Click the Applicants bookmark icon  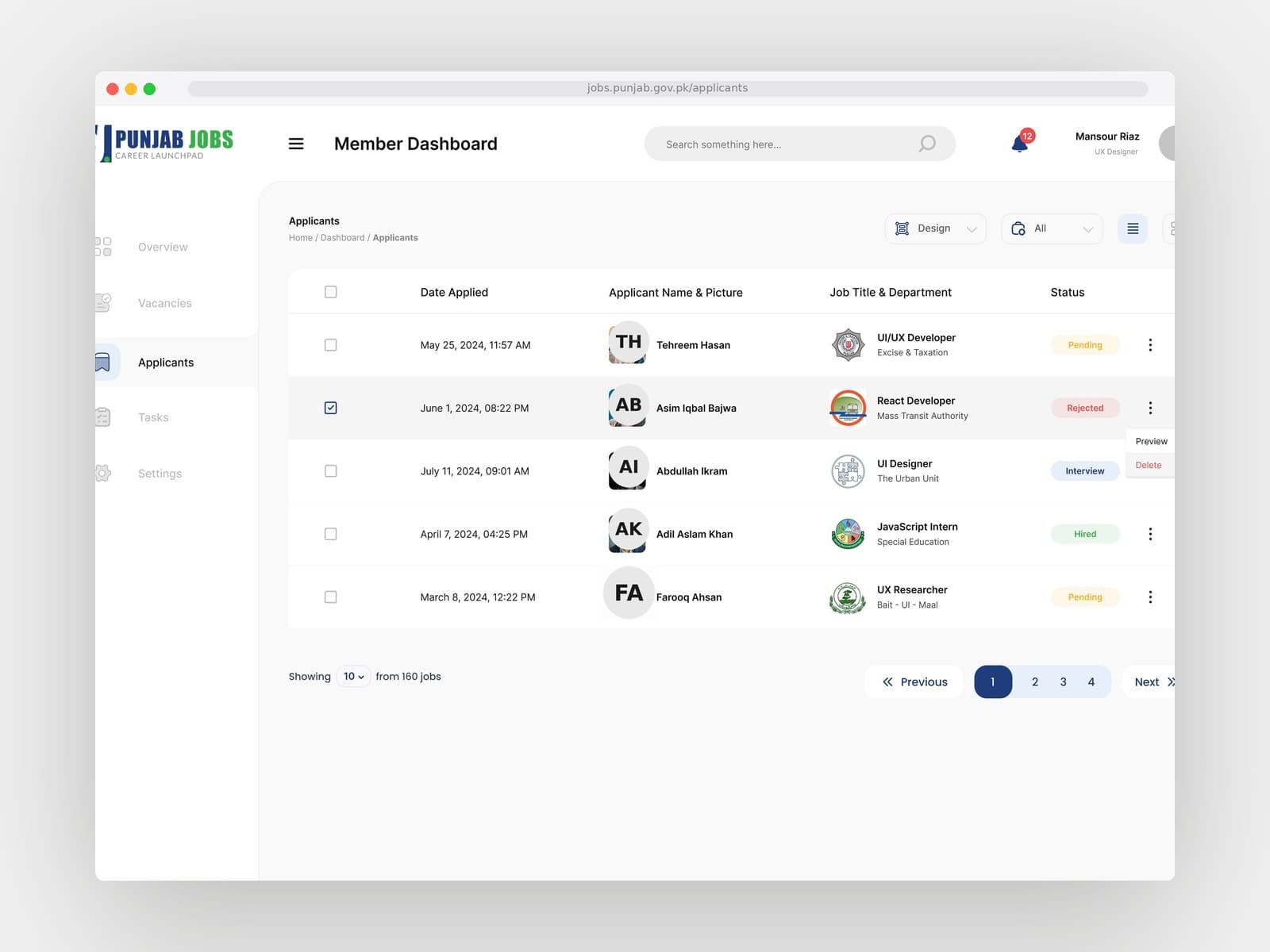[102, 363]
